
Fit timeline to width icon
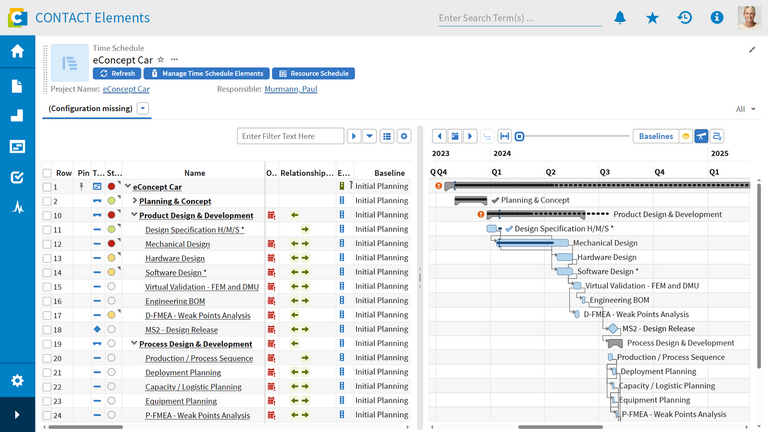tap(504, 136)
